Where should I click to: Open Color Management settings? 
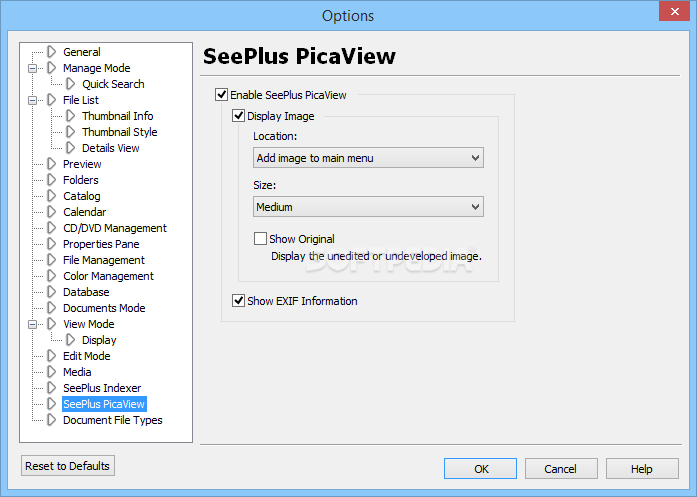[x=108, y=276]
